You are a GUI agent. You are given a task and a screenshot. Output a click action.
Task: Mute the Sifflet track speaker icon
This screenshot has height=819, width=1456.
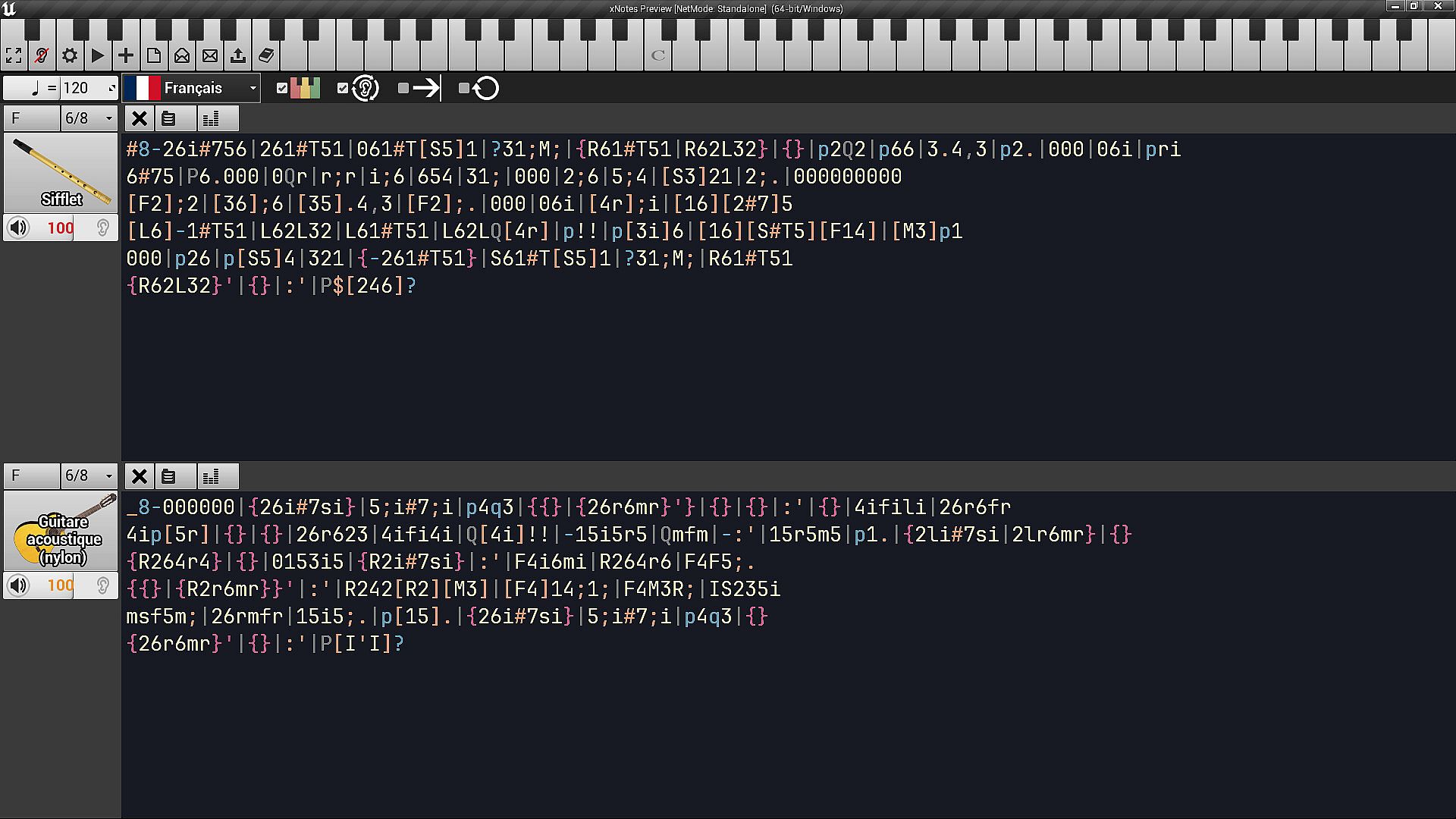coord(19,227)
